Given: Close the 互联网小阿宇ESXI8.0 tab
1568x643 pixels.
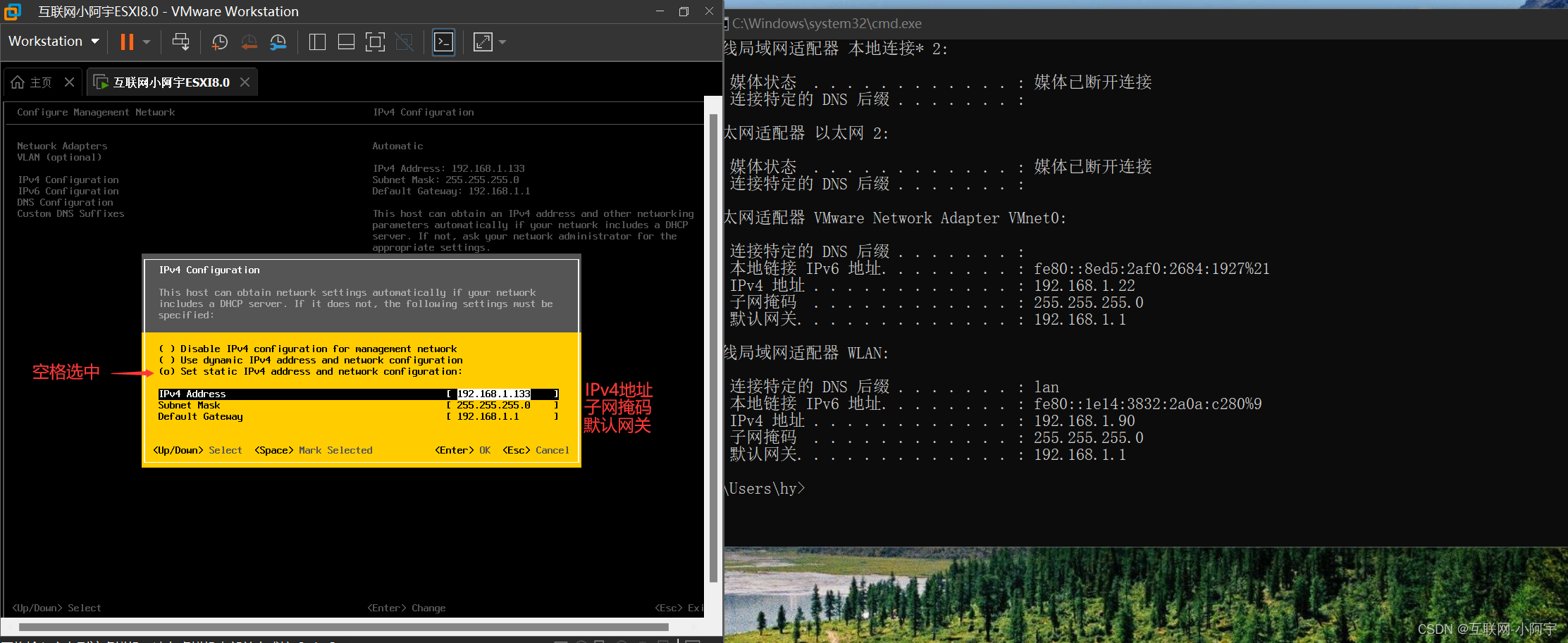Looking at the screenshot, I should click(x=245, y=82).
